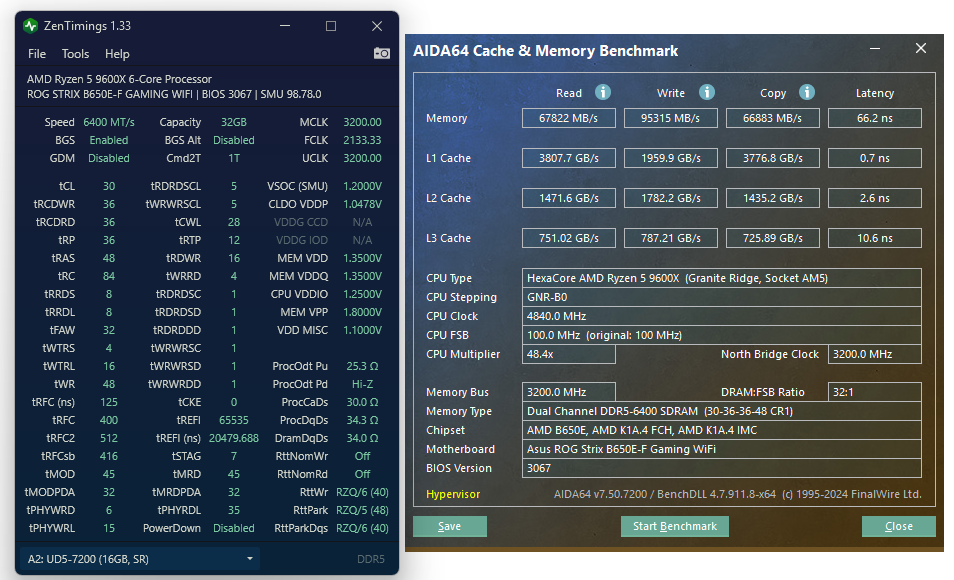
Task: Click the Speed value 6400 MT/s
Action: click(x=109, y=122)
